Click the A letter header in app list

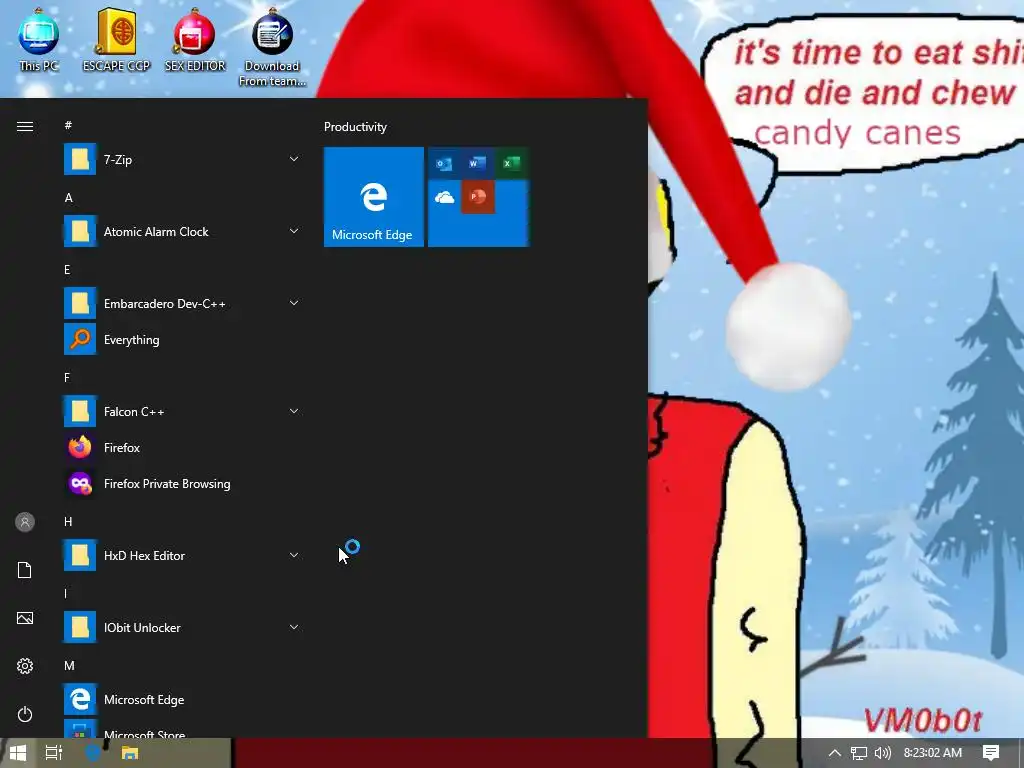click(69, 198)
